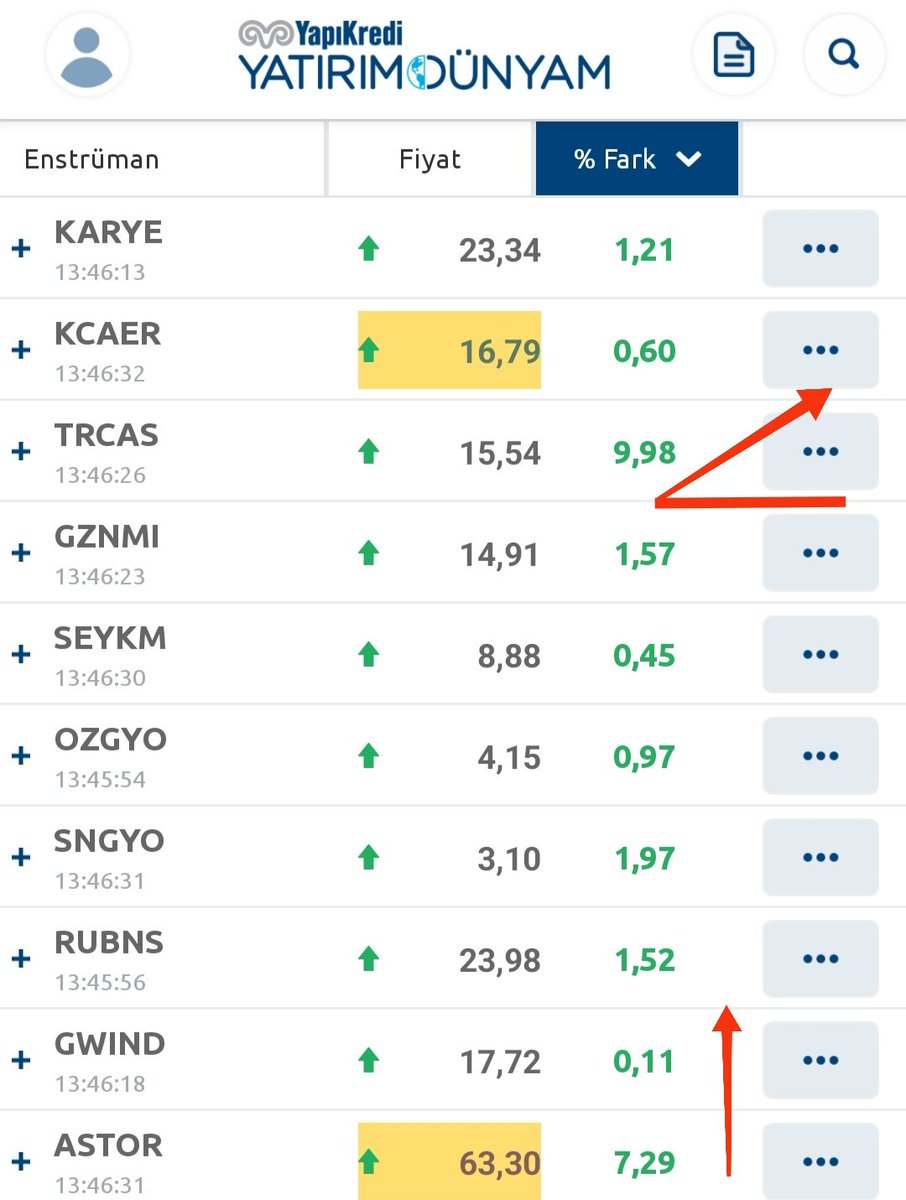Click the green up arrow for KARYE
This screenshot has width=906, height=1200.
tap(369, 249)
